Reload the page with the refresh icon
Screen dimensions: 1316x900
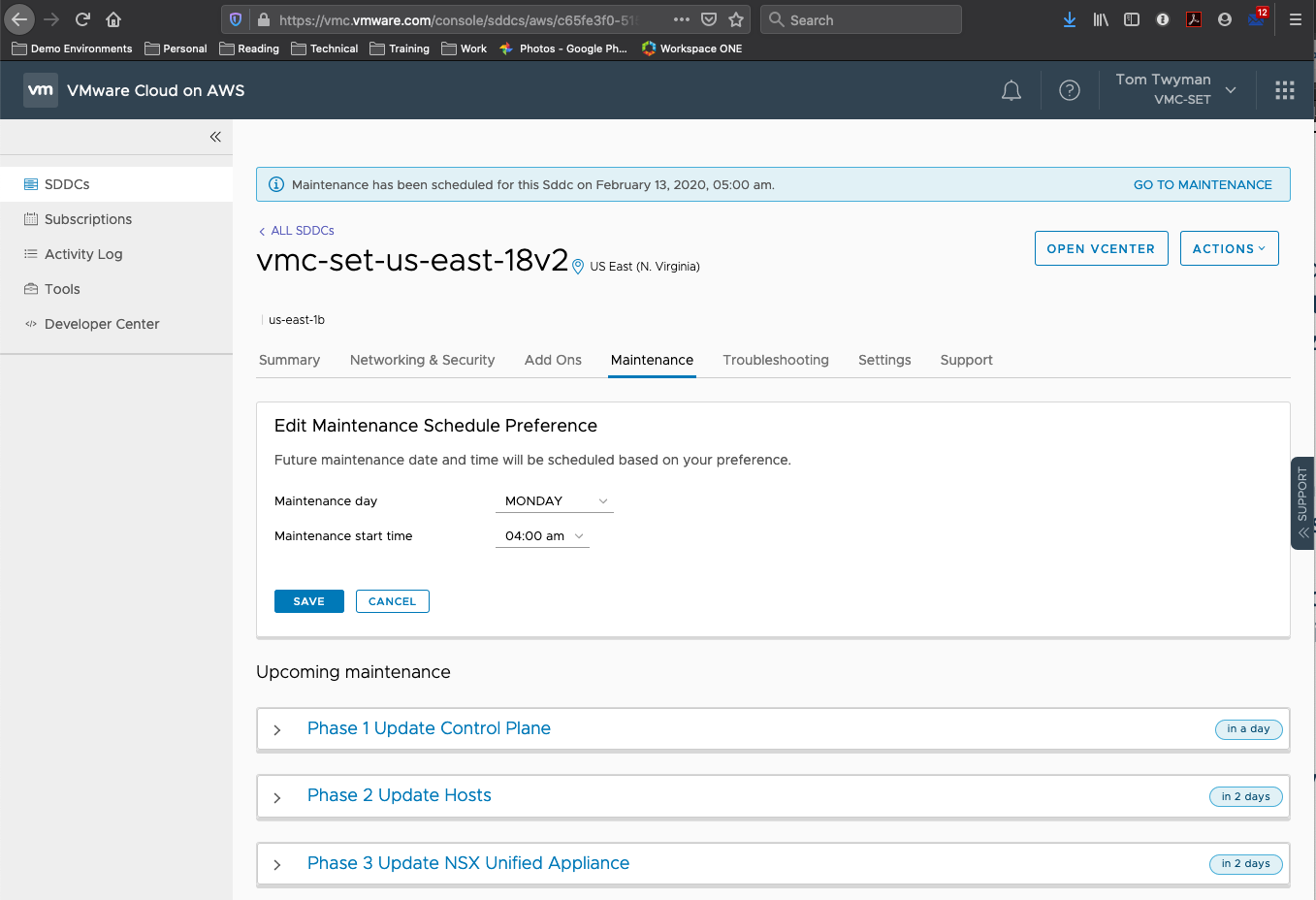coord(82,19)
